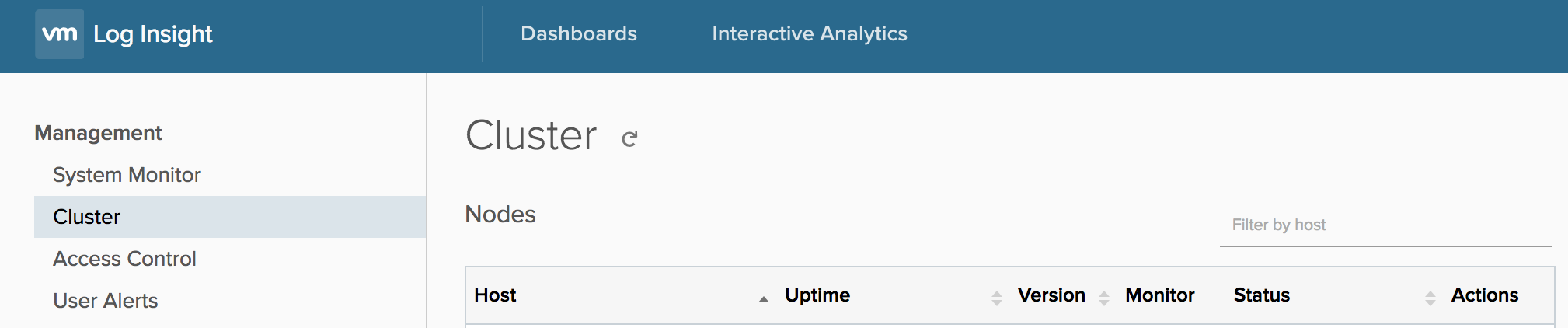The image size is (1568, 328).
Task: Click the Status column header label
Action: [1262, 295]
